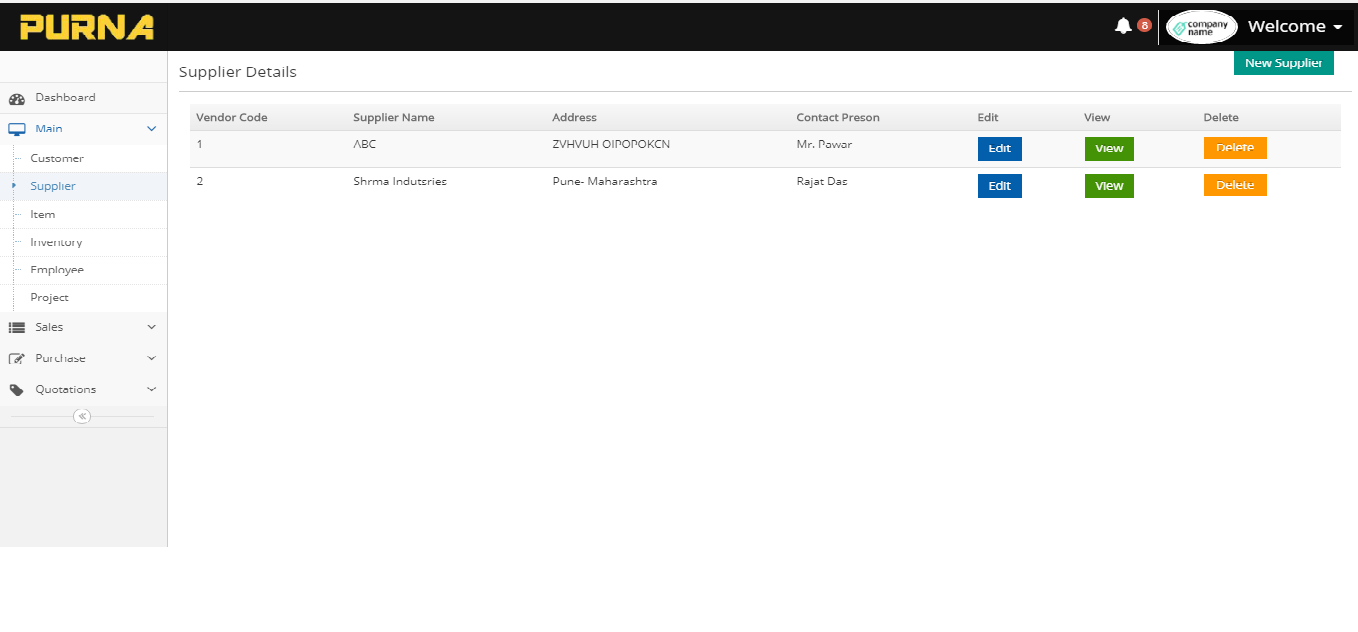Expand the Sales menu chevron
Screen dimensions: 1358x632
pyautogui.click(x=152, y=327)
